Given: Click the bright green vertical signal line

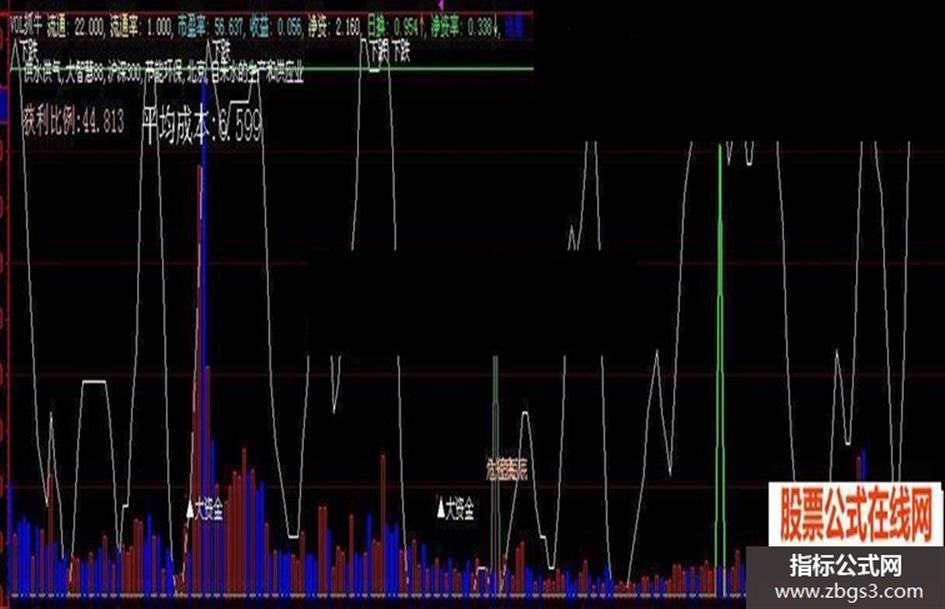Looking at the screenshot, I should (x=720, y=371).
